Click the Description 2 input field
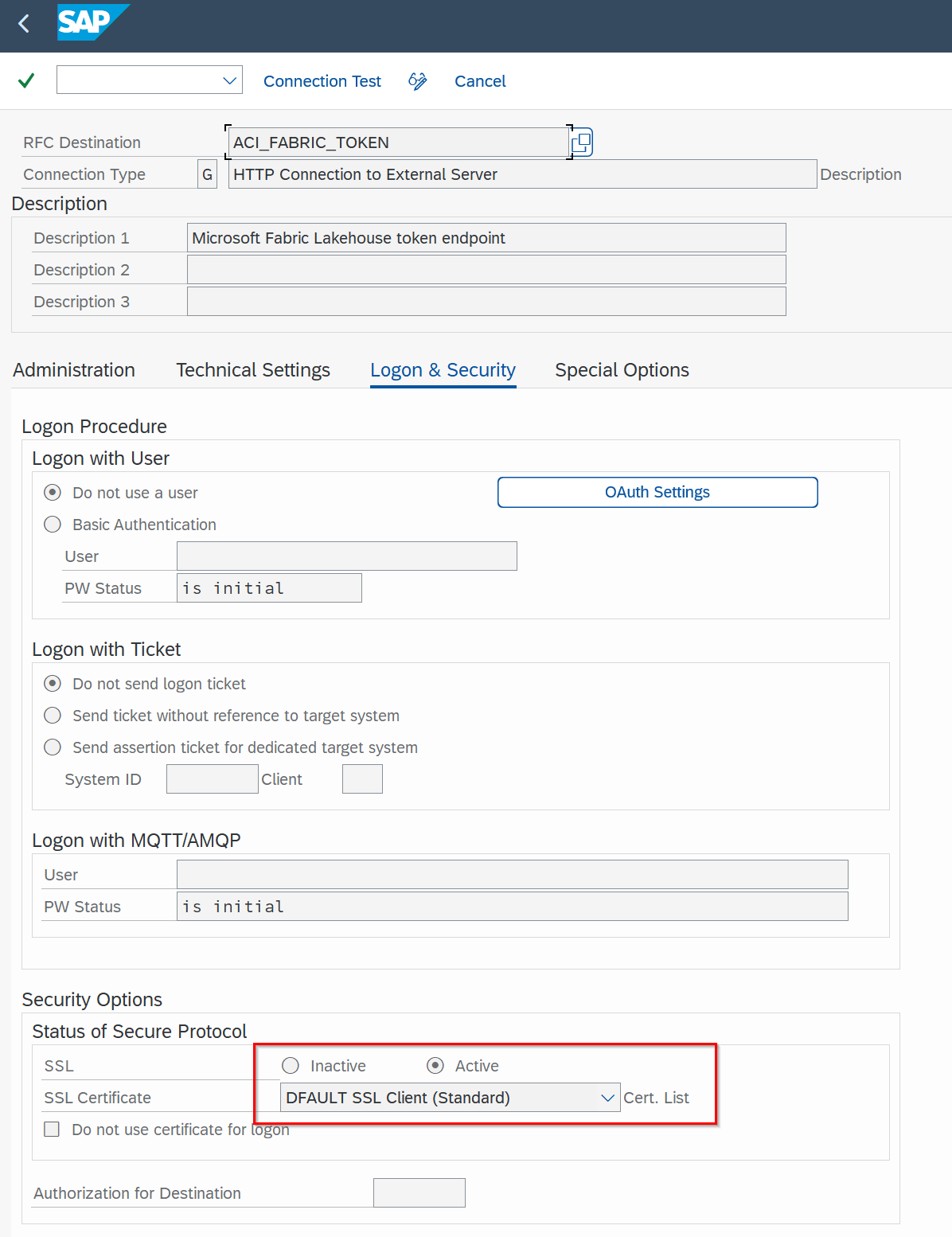The image size is (952, 1237). coord(486,270)
